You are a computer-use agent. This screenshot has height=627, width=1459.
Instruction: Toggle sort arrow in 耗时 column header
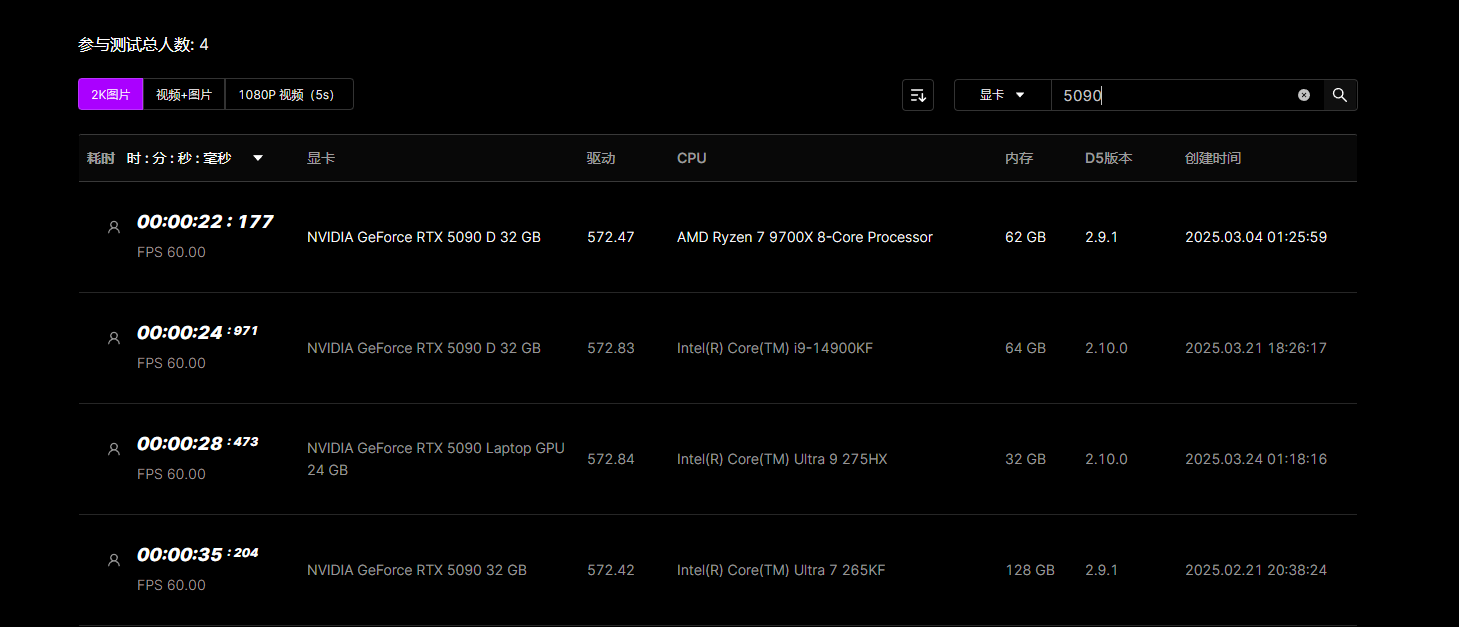pos(258,158)
